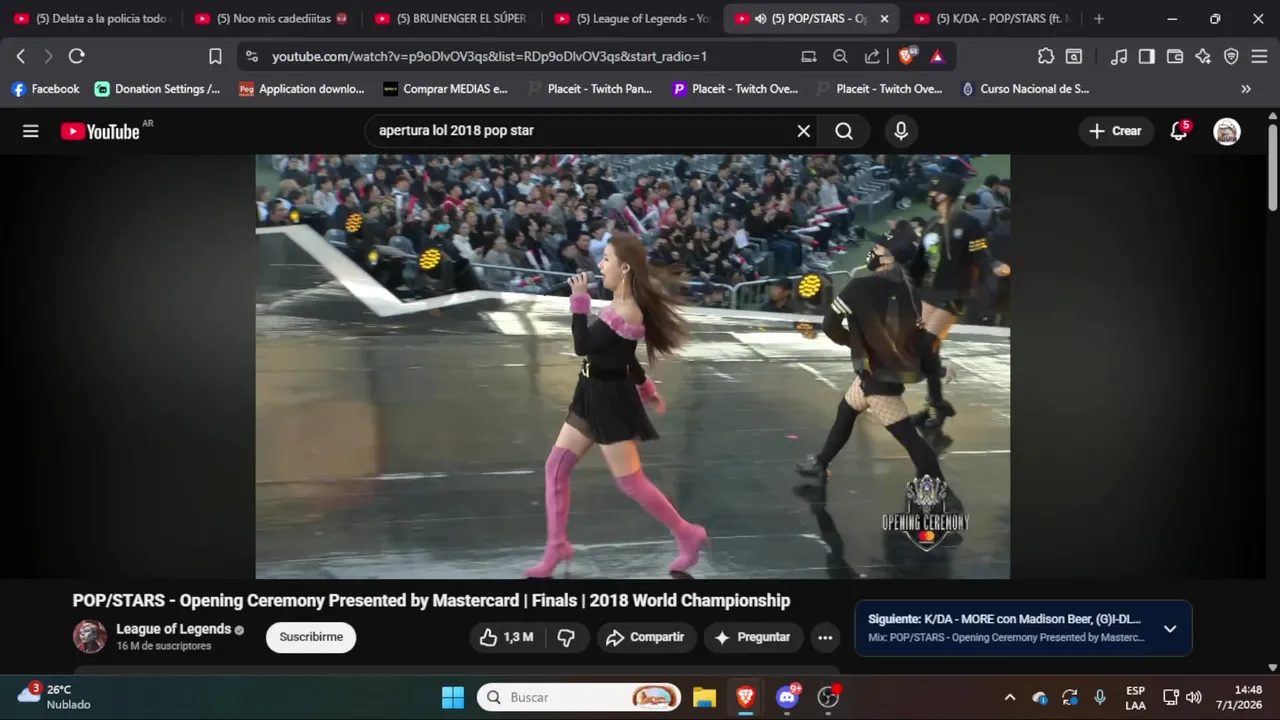Viewport: 1280px width, 720px height.
Task: Subscribe using the Suscribirme button
Action: [x=311, y=637]
